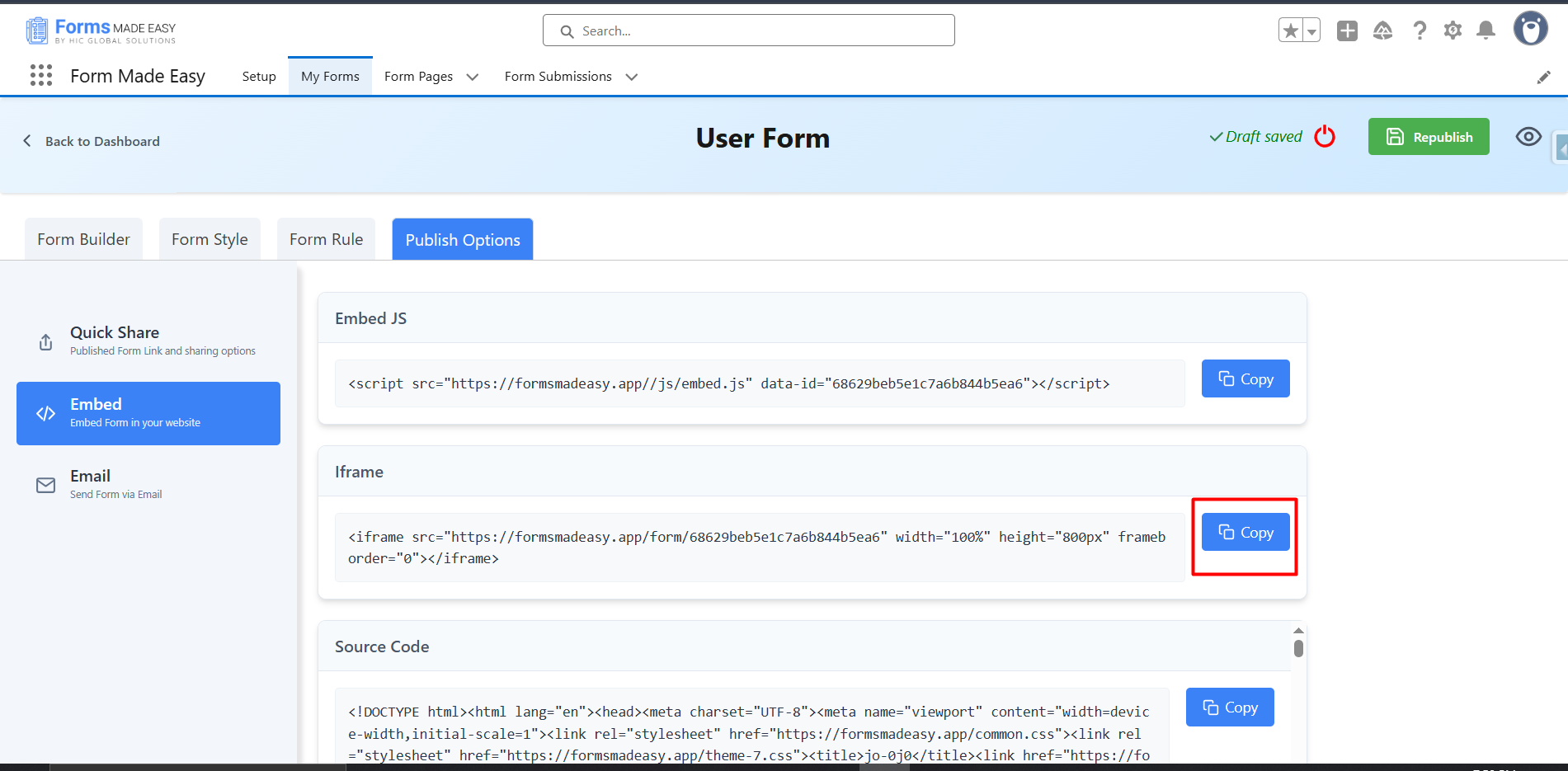Open the user profile avatar
Screen dimensions: 1568x771
(x=1530, y=29)
